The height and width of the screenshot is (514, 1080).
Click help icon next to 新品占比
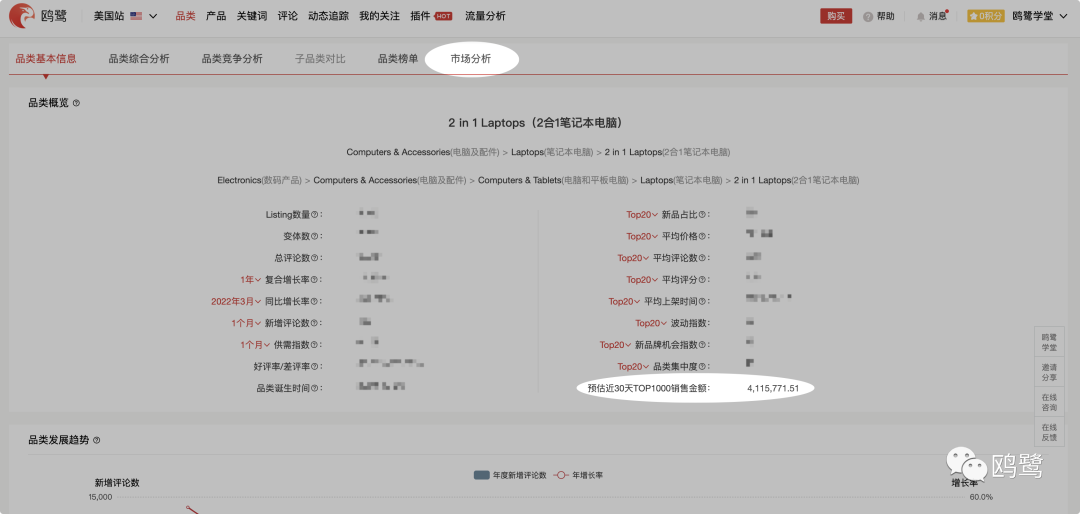[x=703, y=215]
